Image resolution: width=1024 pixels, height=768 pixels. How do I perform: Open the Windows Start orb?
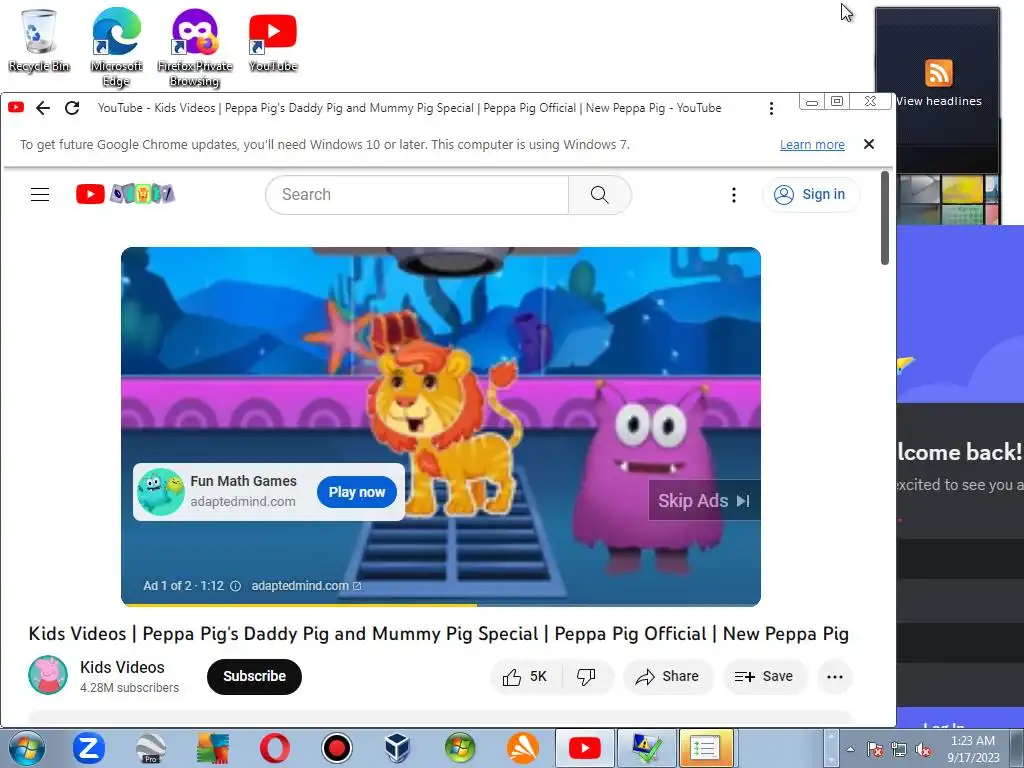coord(27,748)
